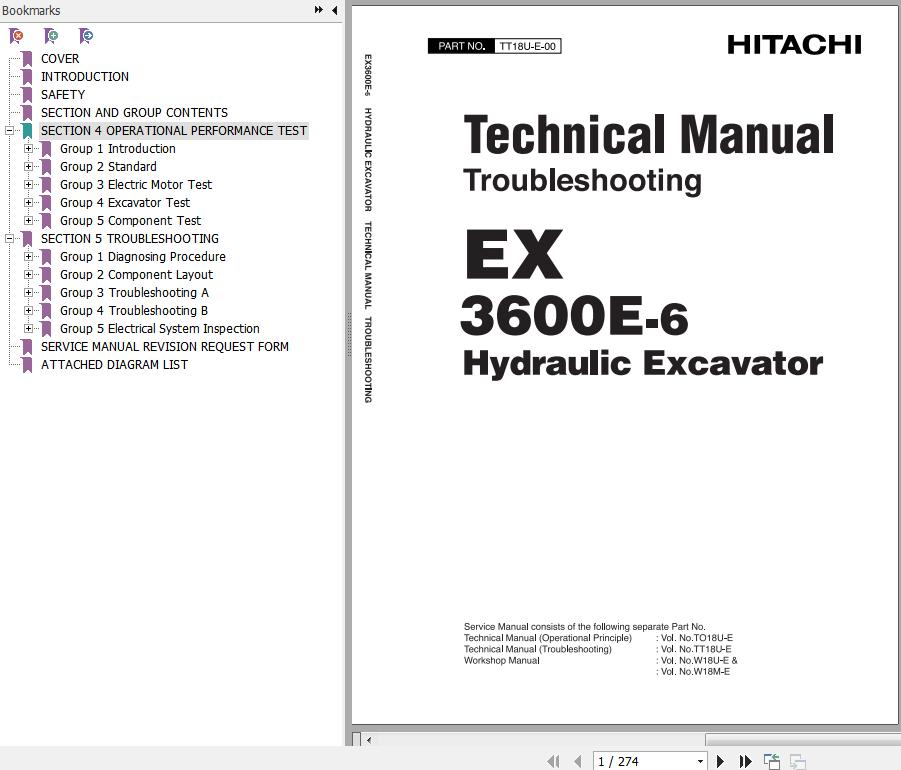
Task: Expand Group 2 Standard
Action: click(x=28, y=167)
